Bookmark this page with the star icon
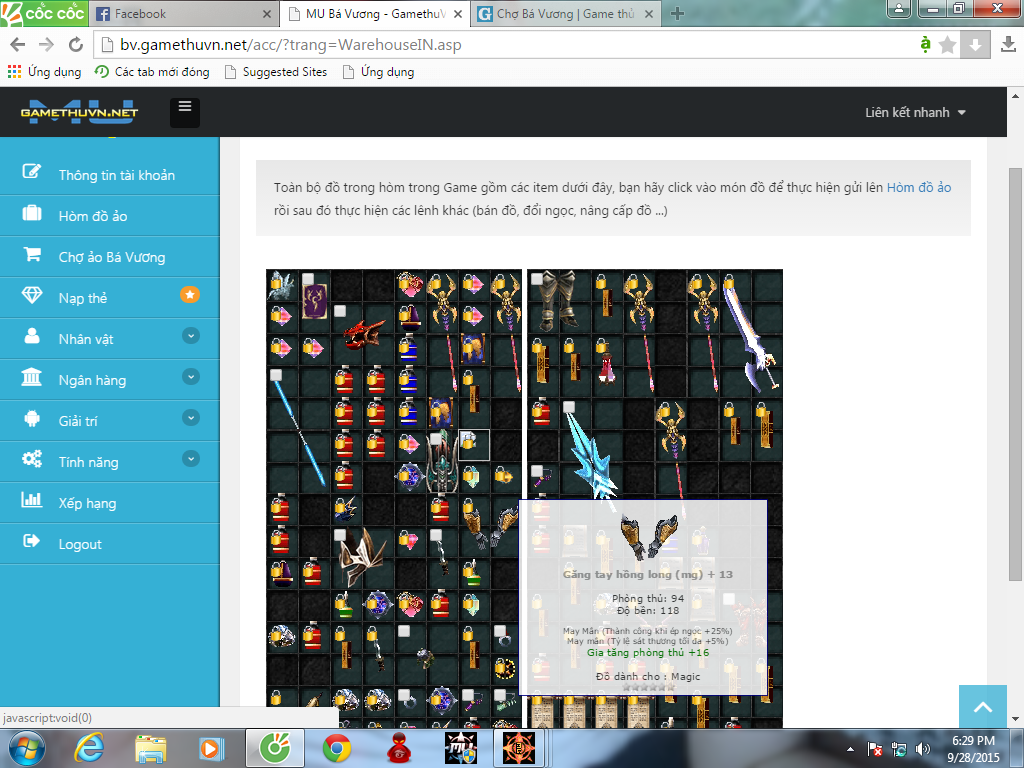This screenshot has width=1024, height=768. 947,44
